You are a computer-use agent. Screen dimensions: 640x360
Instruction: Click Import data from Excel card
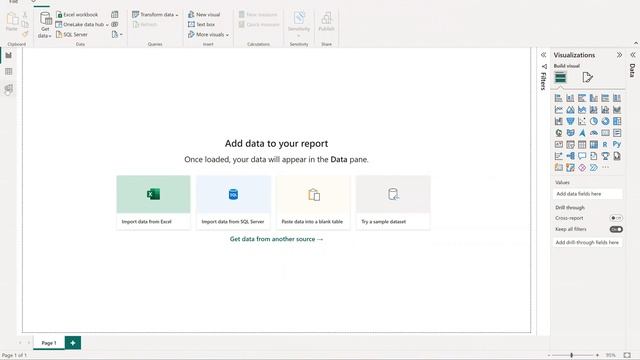(x=153, y=202)
